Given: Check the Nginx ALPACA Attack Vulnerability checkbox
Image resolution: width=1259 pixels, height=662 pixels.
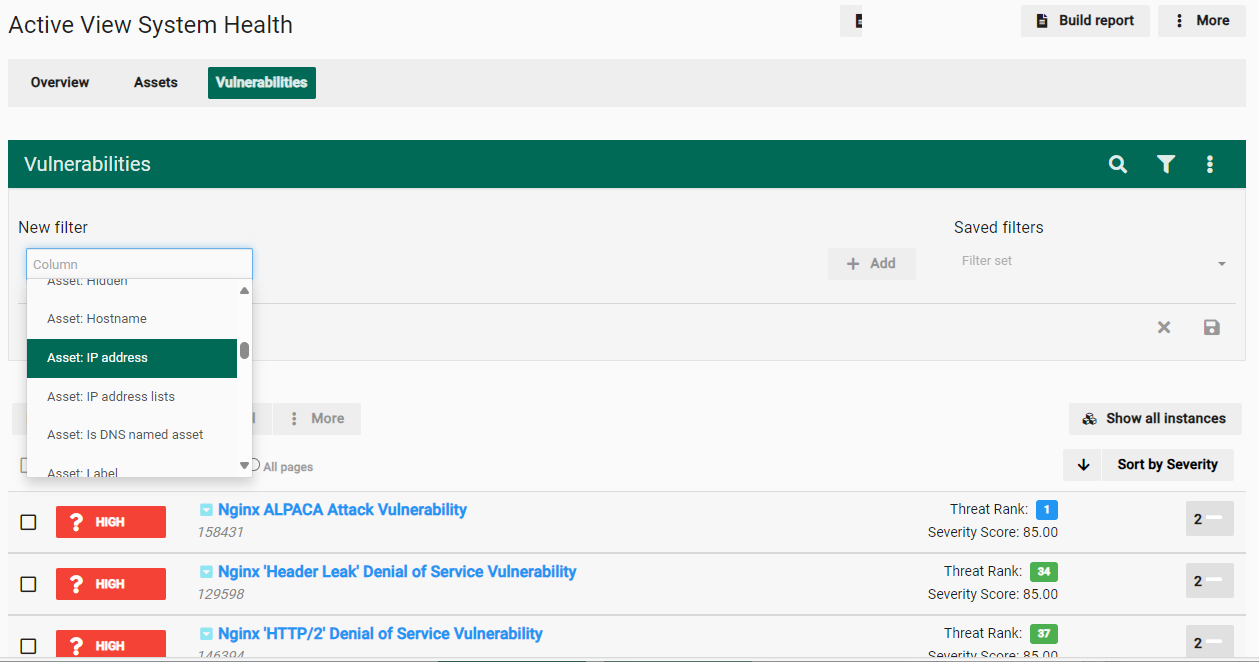Looking at the screenshot, I should (29, 522).
